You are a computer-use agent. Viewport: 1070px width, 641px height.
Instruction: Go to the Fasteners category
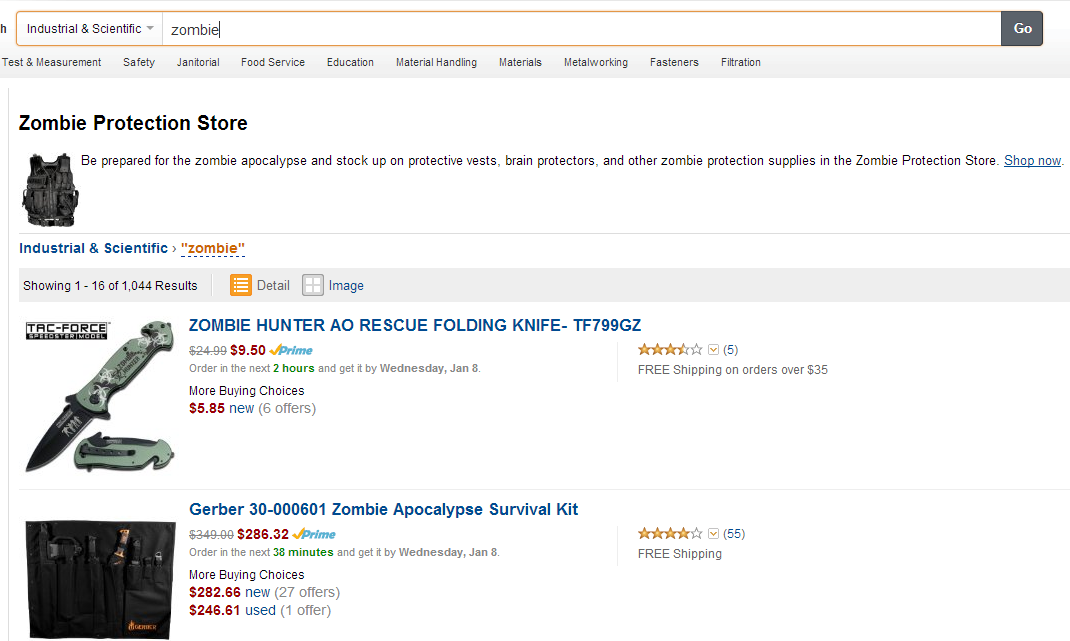click(x=674, y=62)
